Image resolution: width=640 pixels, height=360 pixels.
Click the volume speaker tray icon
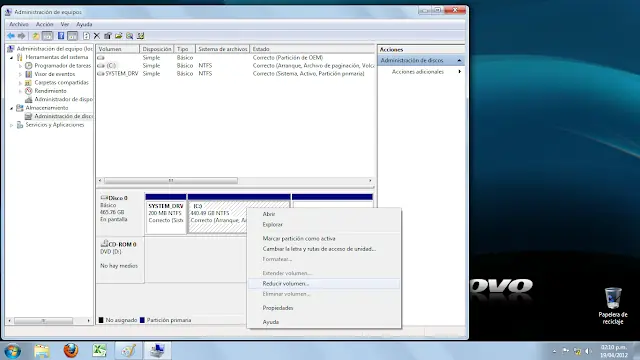point(588,351)
